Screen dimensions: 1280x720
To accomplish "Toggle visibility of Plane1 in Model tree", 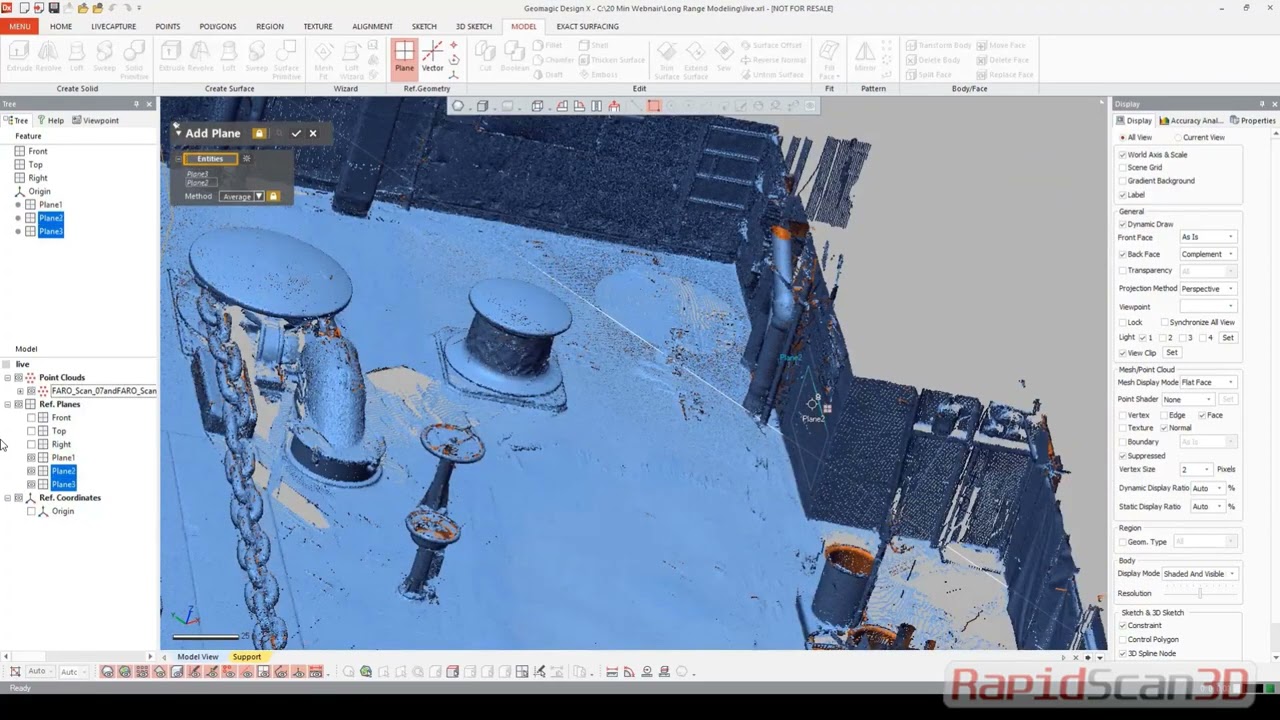I will point(31,458).
